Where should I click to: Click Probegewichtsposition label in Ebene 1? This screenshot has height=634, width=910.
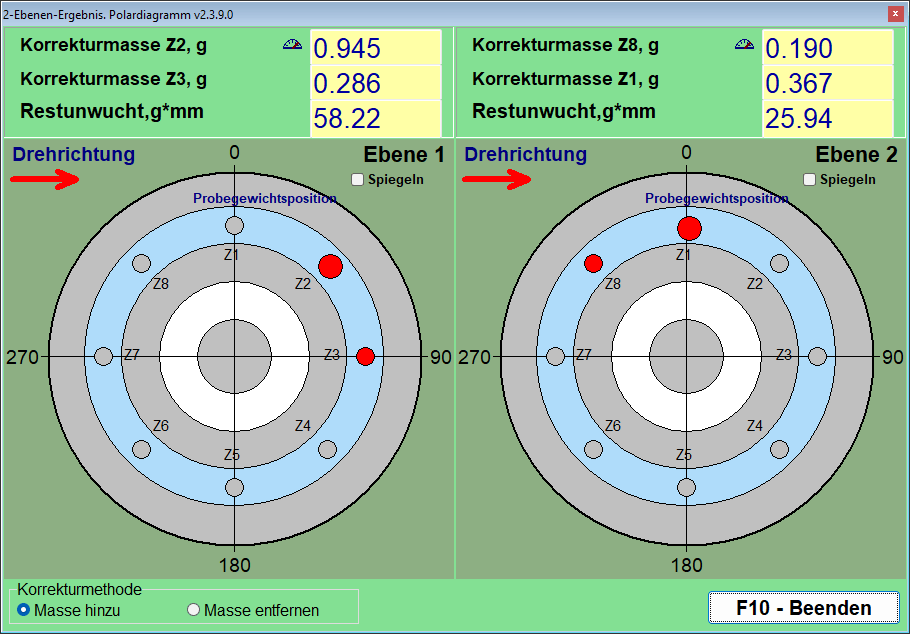click(265, 199)
